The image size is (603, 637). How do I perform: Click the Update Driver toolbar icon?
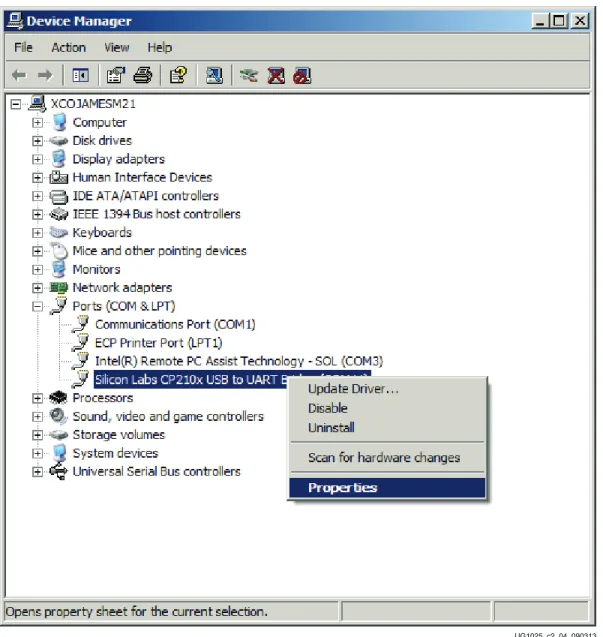tap(249, 75)
